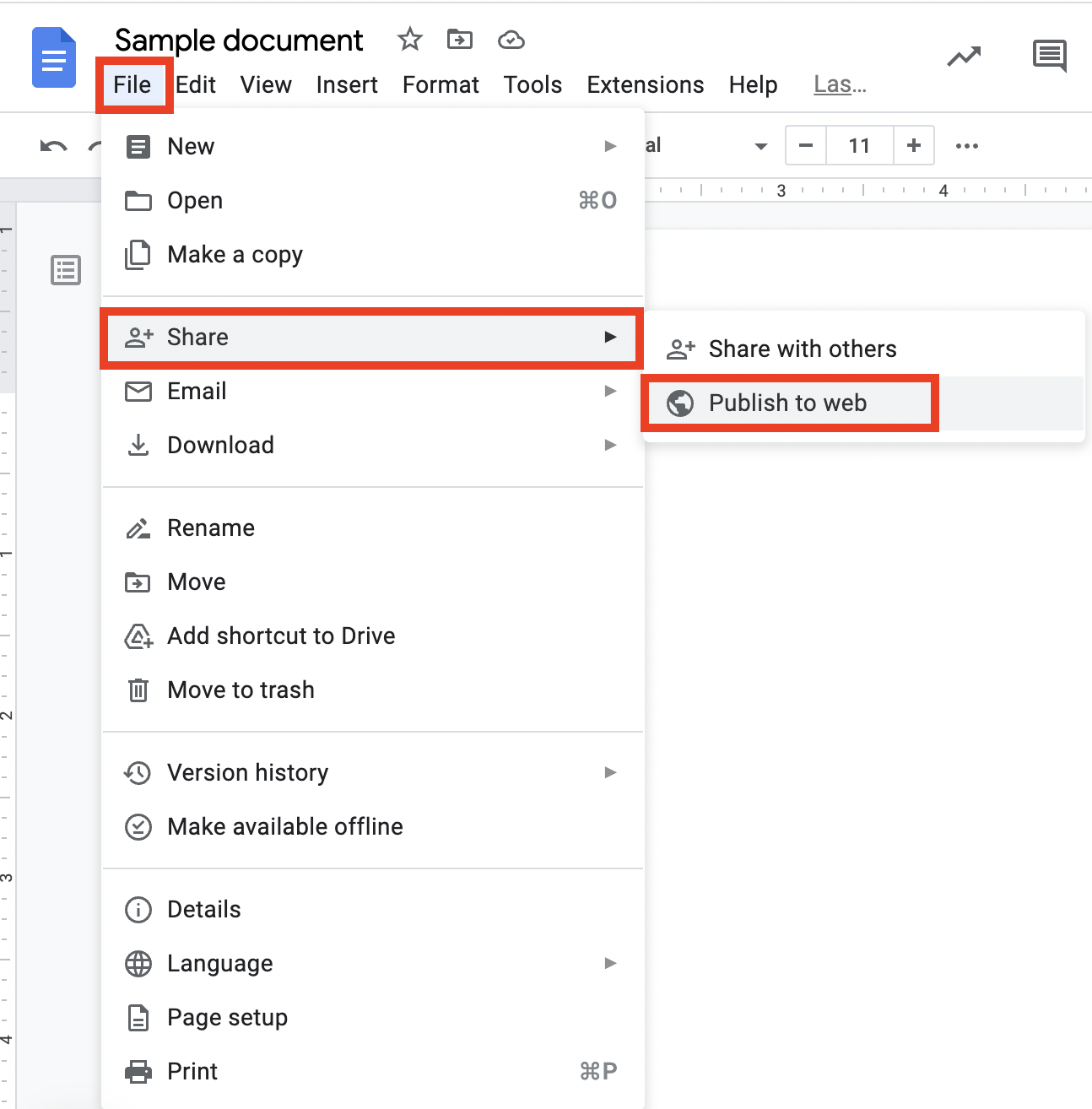1092x1109 pixels.
Task: Click the undo arrow in toolbar
Action: coord(53,146)
